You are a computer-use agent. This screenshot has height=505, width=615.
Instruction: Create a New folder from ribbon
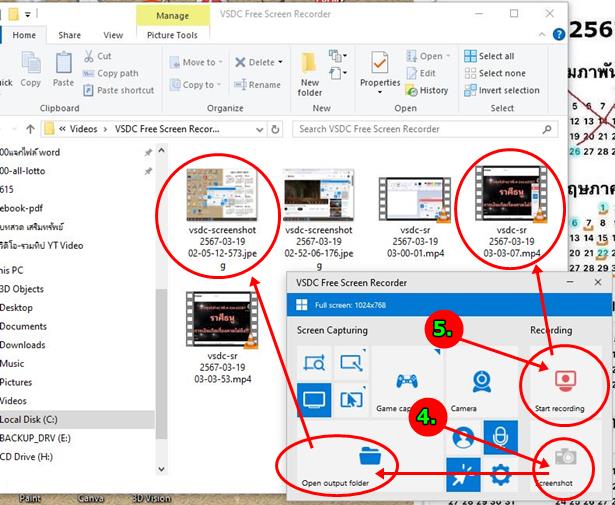(x=309, y=74)
